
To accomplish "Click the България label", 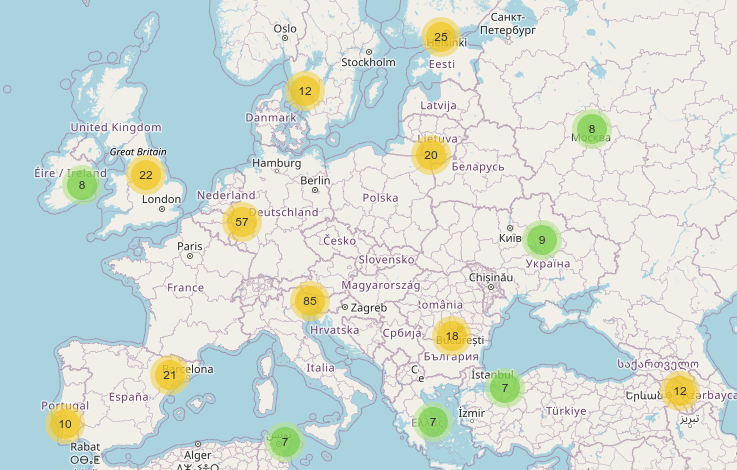I will pos(451,357).
